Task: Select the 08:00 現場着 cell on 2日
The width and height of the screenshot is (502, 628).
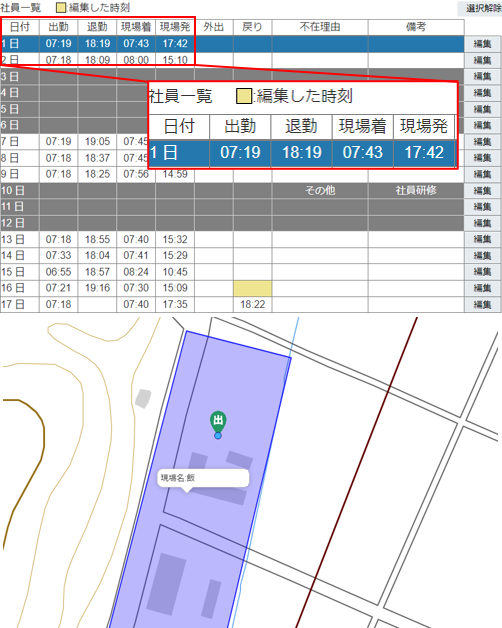Action: [x=136, y=60]
